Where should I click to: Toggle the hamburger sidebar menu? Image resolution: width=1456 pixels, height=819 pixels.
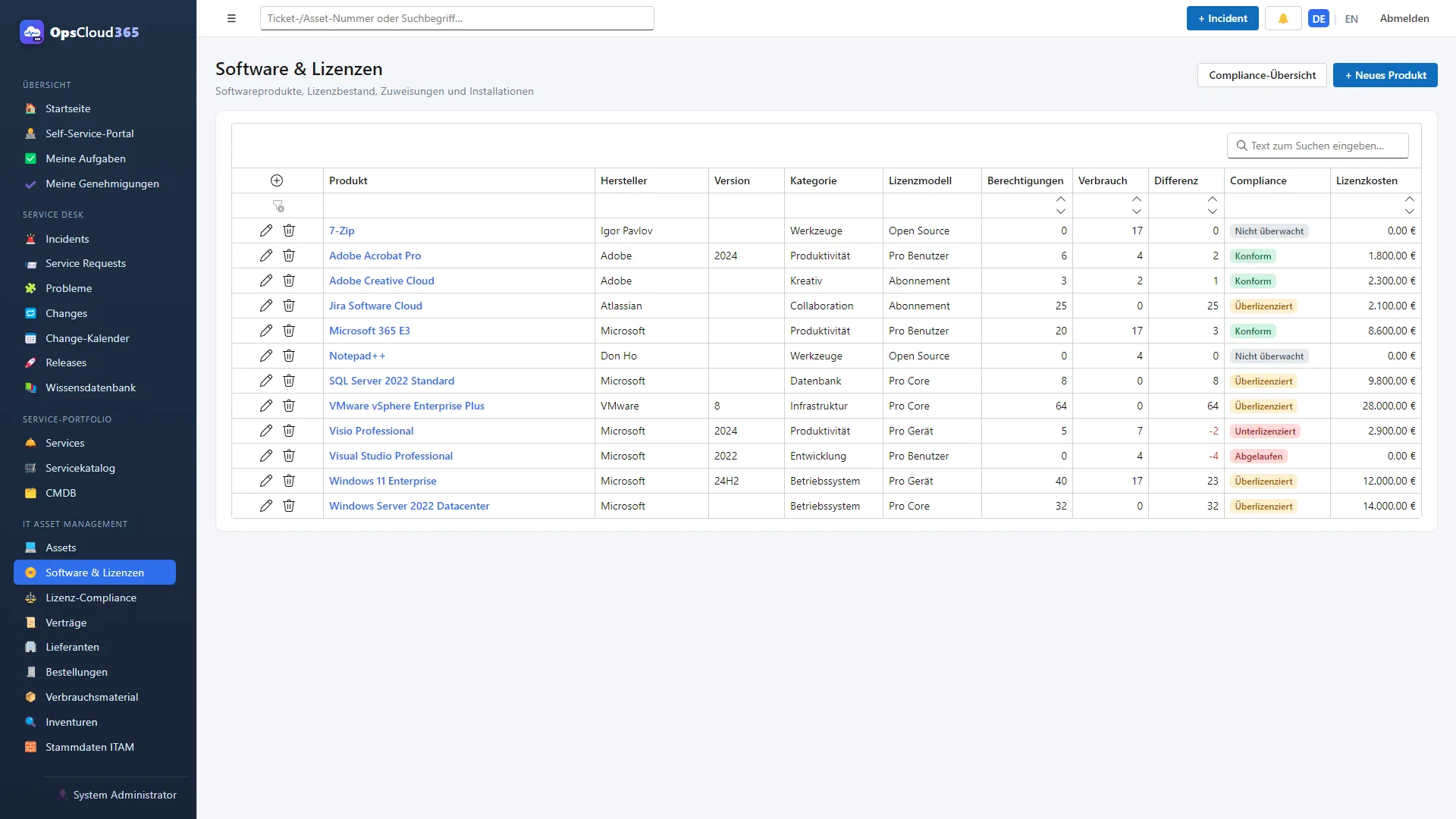pos(231,18)
